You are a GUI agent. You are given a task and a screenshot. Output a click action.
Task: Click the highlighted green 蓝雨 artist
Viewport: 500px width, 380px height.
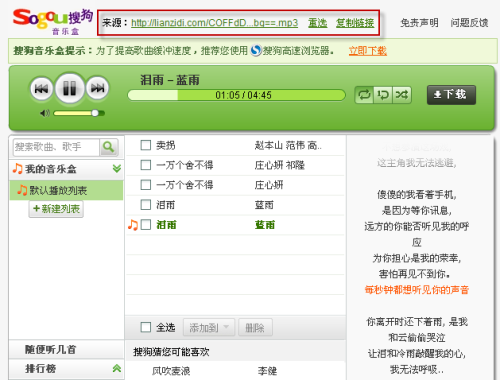265,225
